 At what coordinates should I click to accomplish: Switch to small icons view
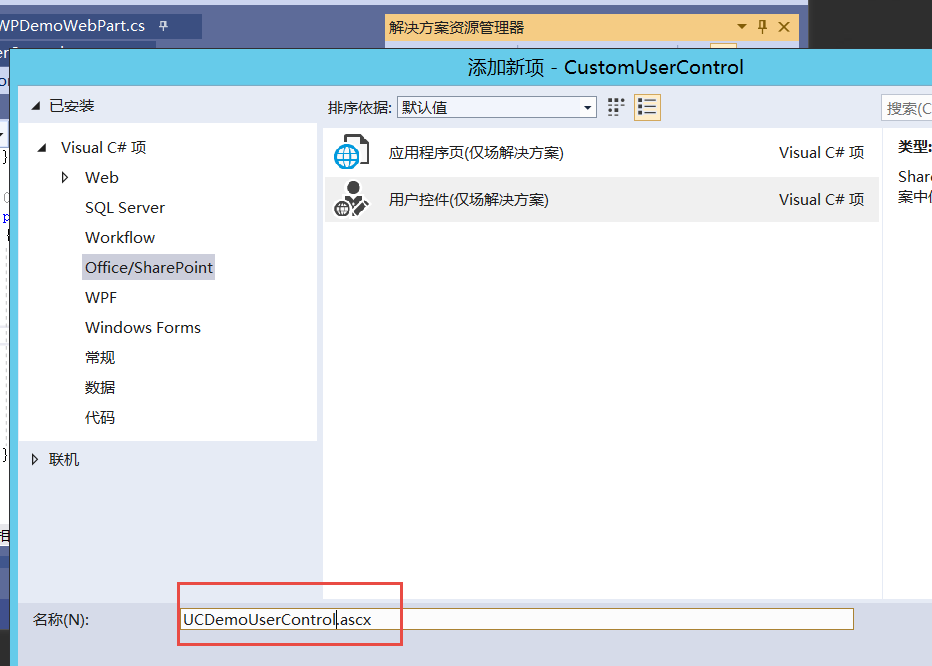(x=616, y=108)
